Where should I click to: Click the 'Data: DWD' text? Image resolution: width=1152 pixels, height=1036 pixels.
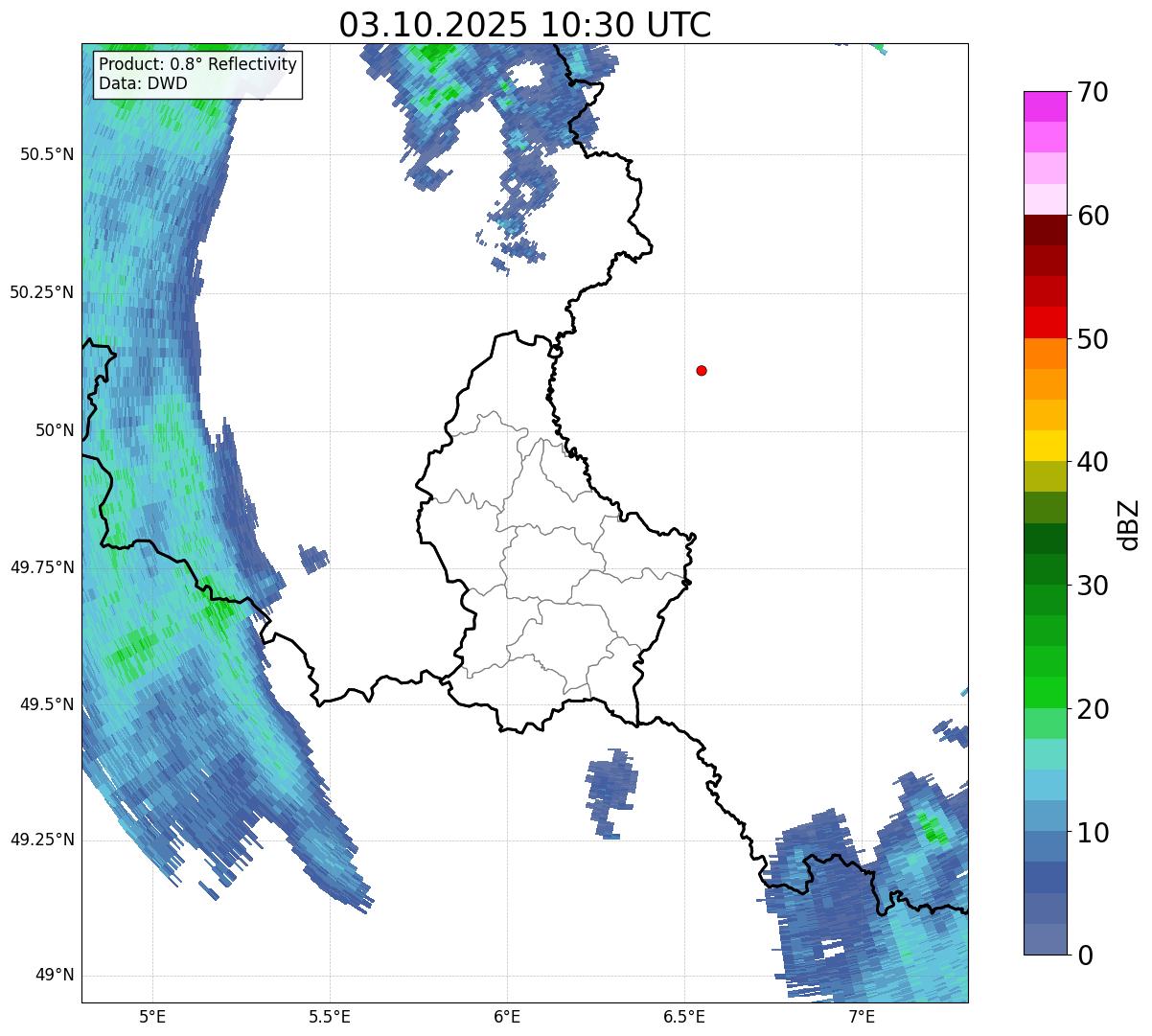click(x=144, y=83)
